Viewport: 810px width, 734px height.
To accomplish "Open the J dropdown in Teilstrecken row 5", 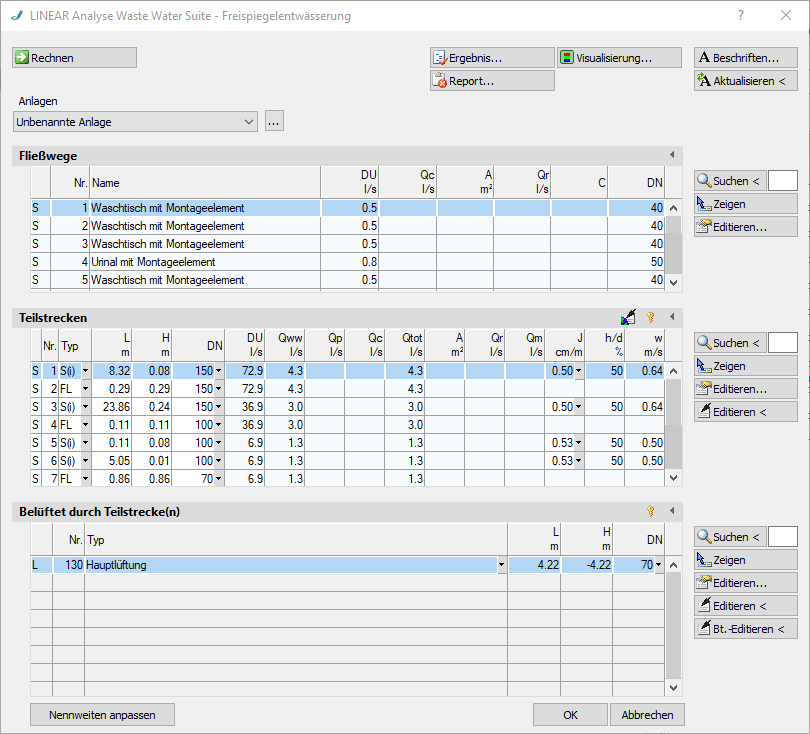I will click(x=579, y=443).
